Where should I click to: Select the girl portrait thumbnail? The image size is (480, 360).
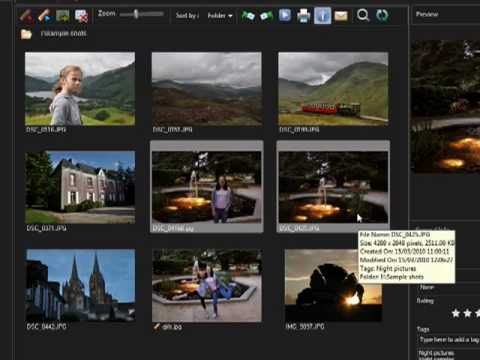click(x=80, y=89)
